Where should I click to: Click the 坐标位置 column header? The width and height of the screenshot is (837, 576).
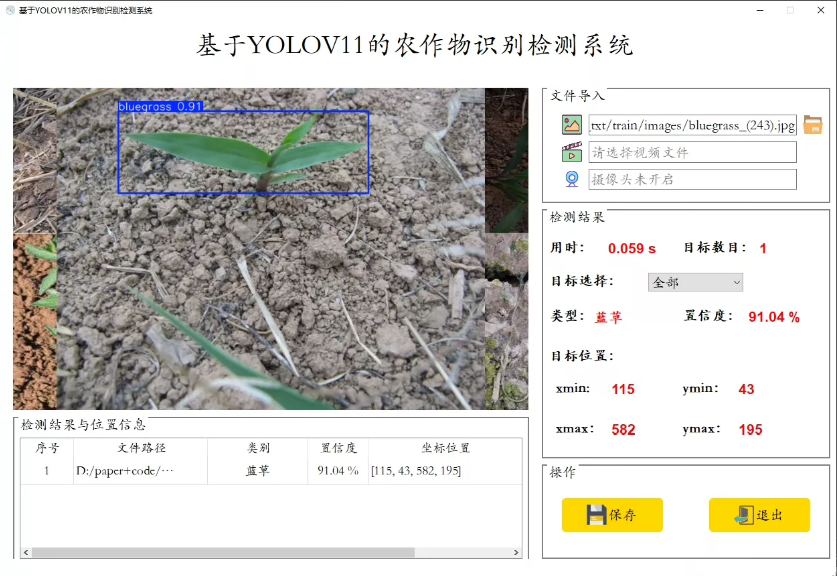445,448
